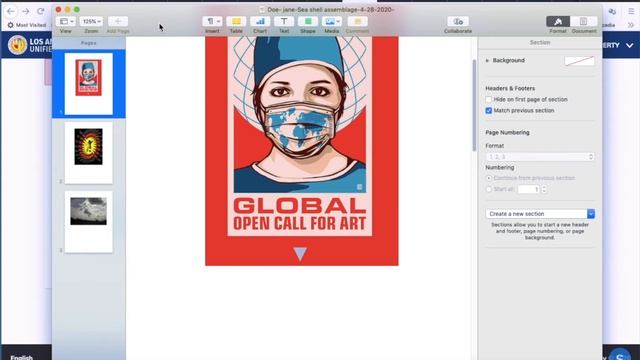Click the browser bookmarks overflow chevron

631,25
